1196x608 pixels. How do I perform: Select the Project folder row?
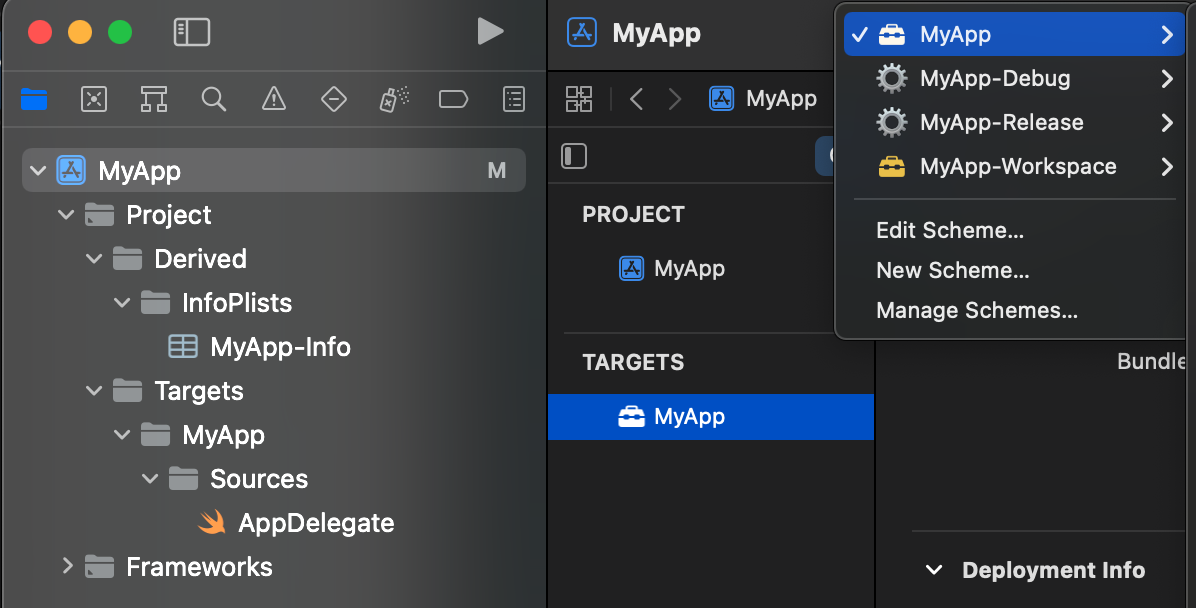[274, 215]
